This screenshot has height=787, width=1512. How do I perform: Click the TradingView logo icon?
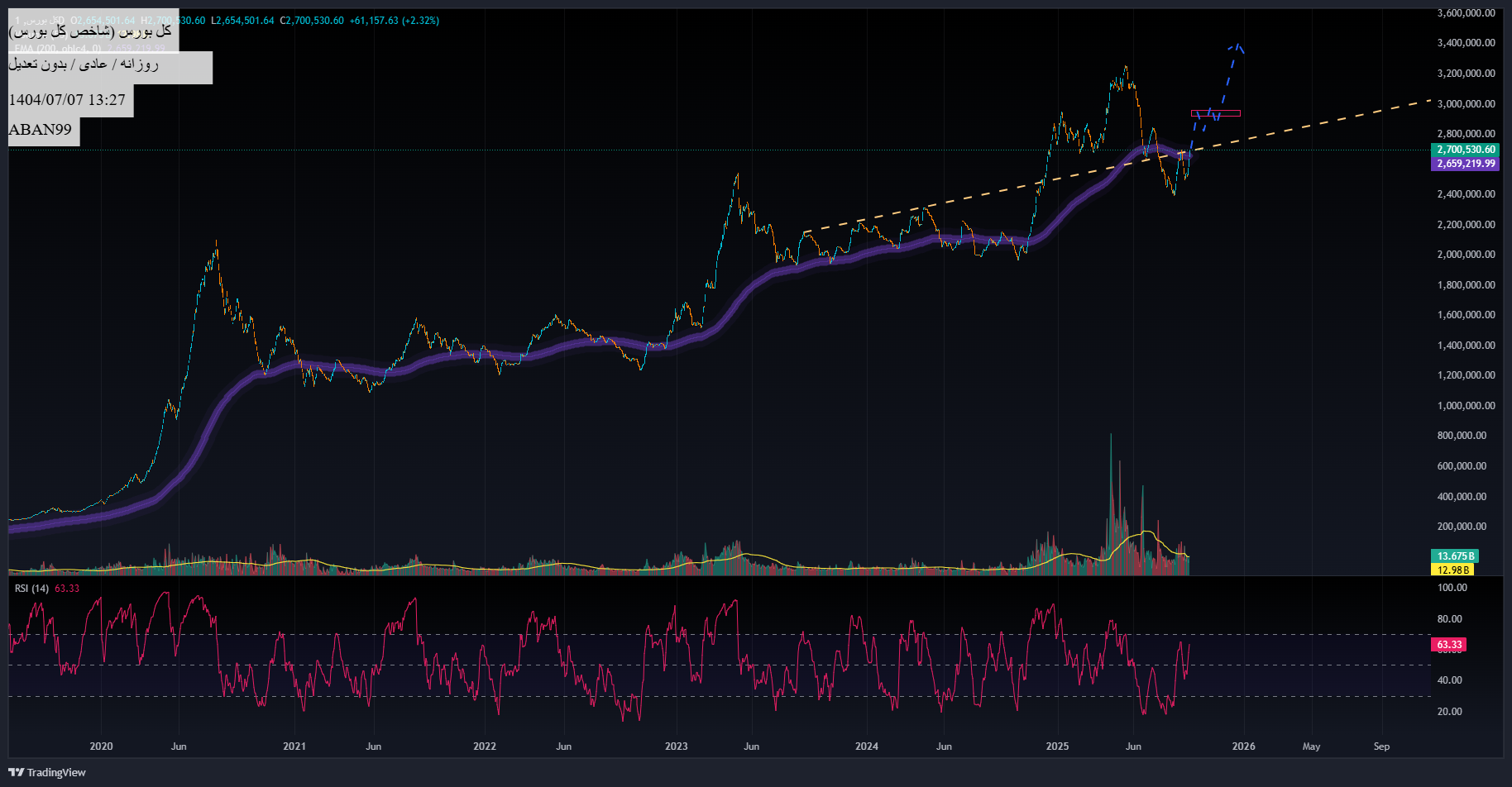pyautogui.click(x=16, y=772)
